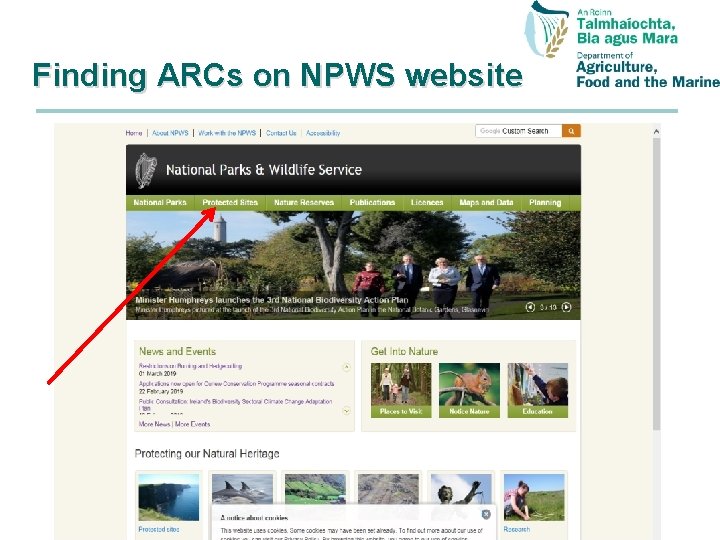Click the Protected sites cliff thumbnail
The width and height of the screenshot is (720, 540).
[x=169, y=497]
